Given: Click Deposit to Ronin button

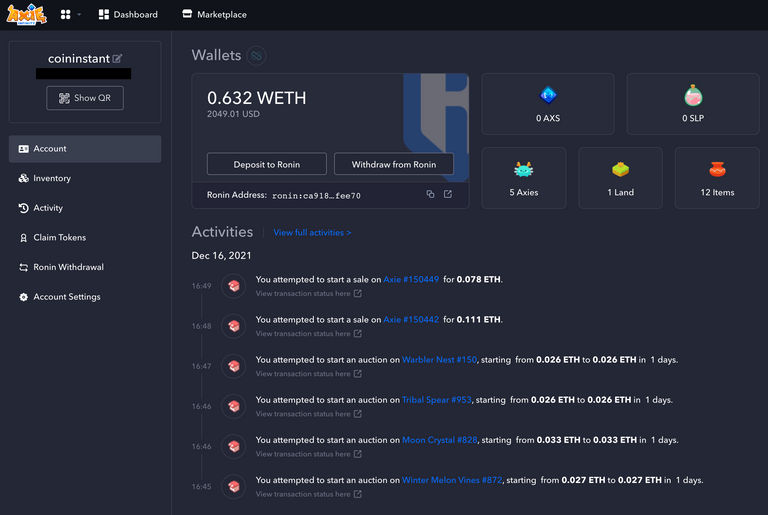Looking at the screenshot, I should click(266, 164).
